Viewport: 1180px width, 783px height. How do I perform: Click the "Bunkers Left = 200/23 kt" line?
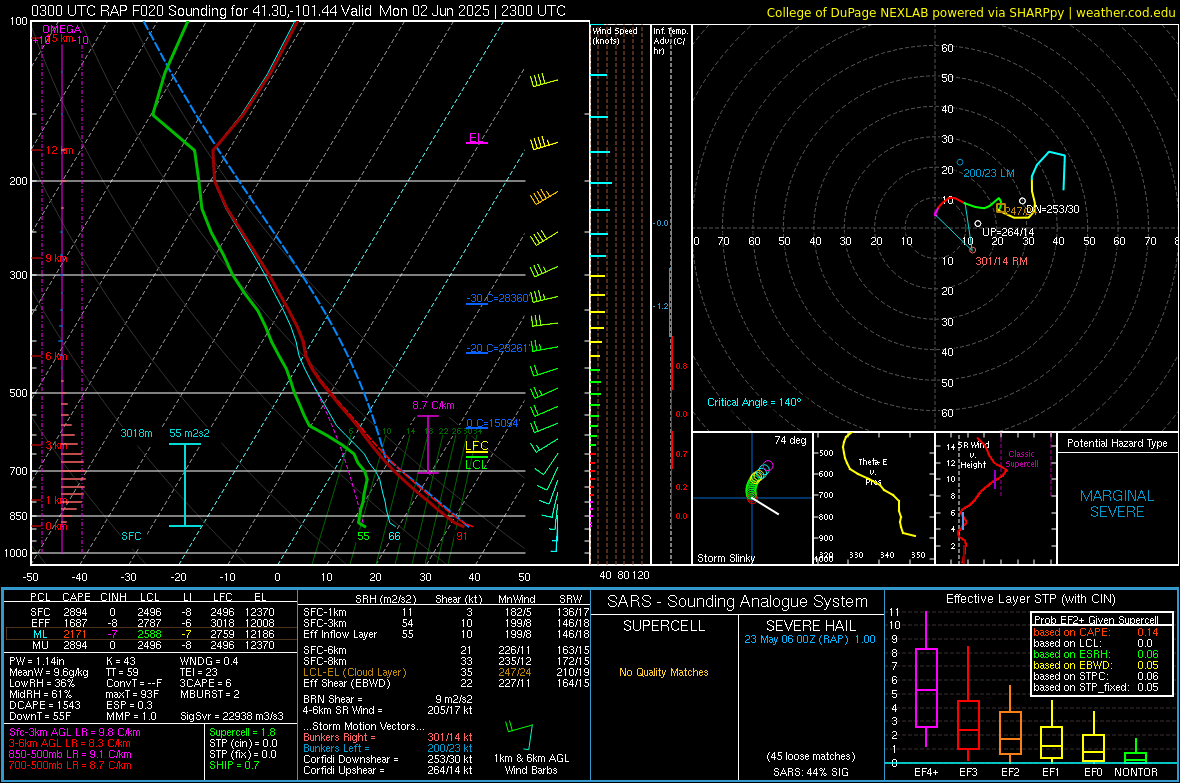coord(388,748)
